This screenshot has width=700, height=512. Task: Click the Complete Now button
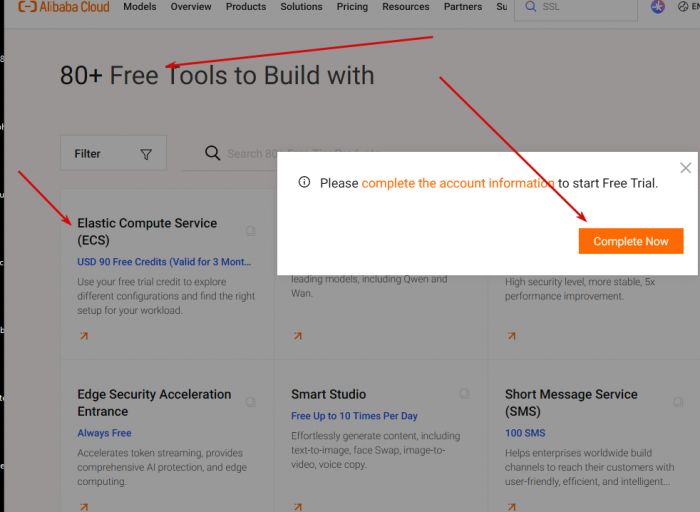tap(631, 241)
